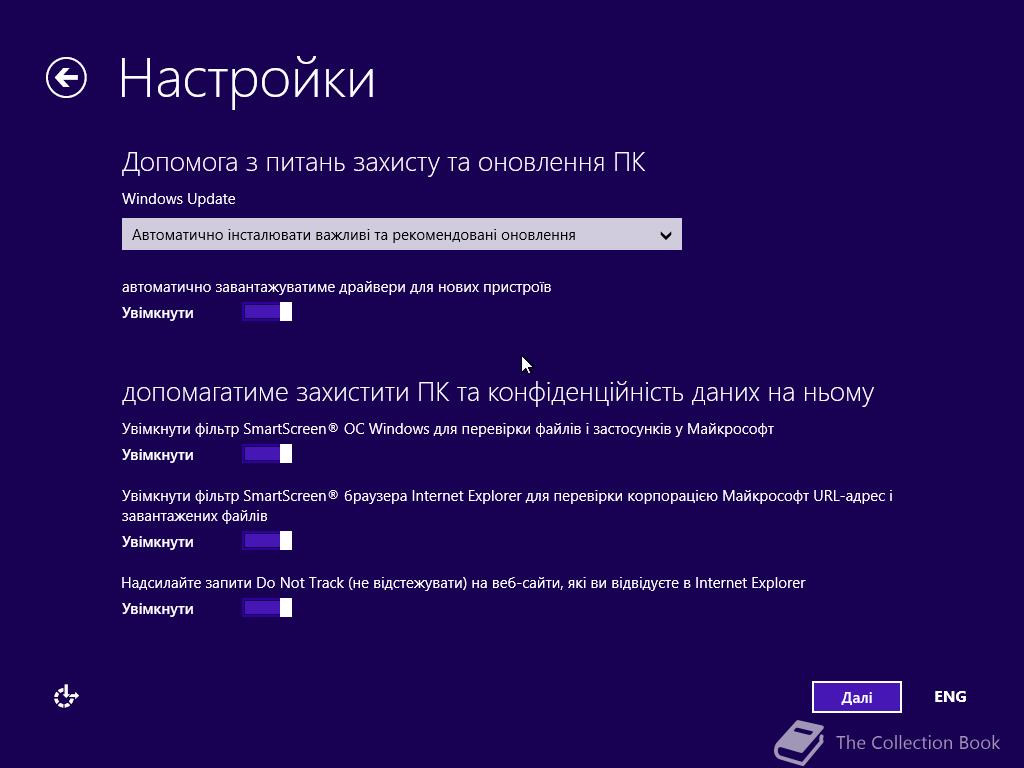Click the chevron arrow in Windows Update box

665,235
